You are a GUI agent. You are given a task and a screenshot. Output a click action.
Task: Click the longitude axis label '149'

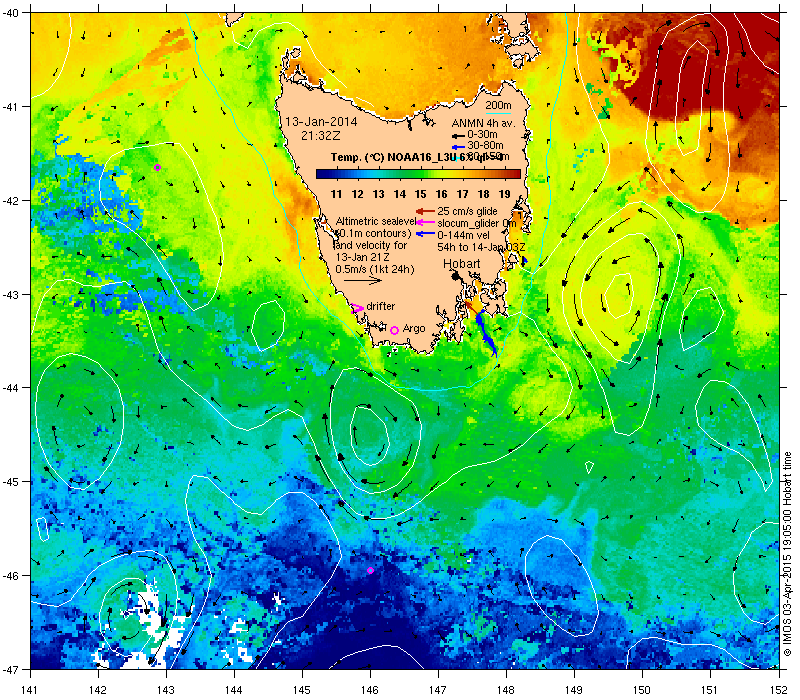pos(574,690)
